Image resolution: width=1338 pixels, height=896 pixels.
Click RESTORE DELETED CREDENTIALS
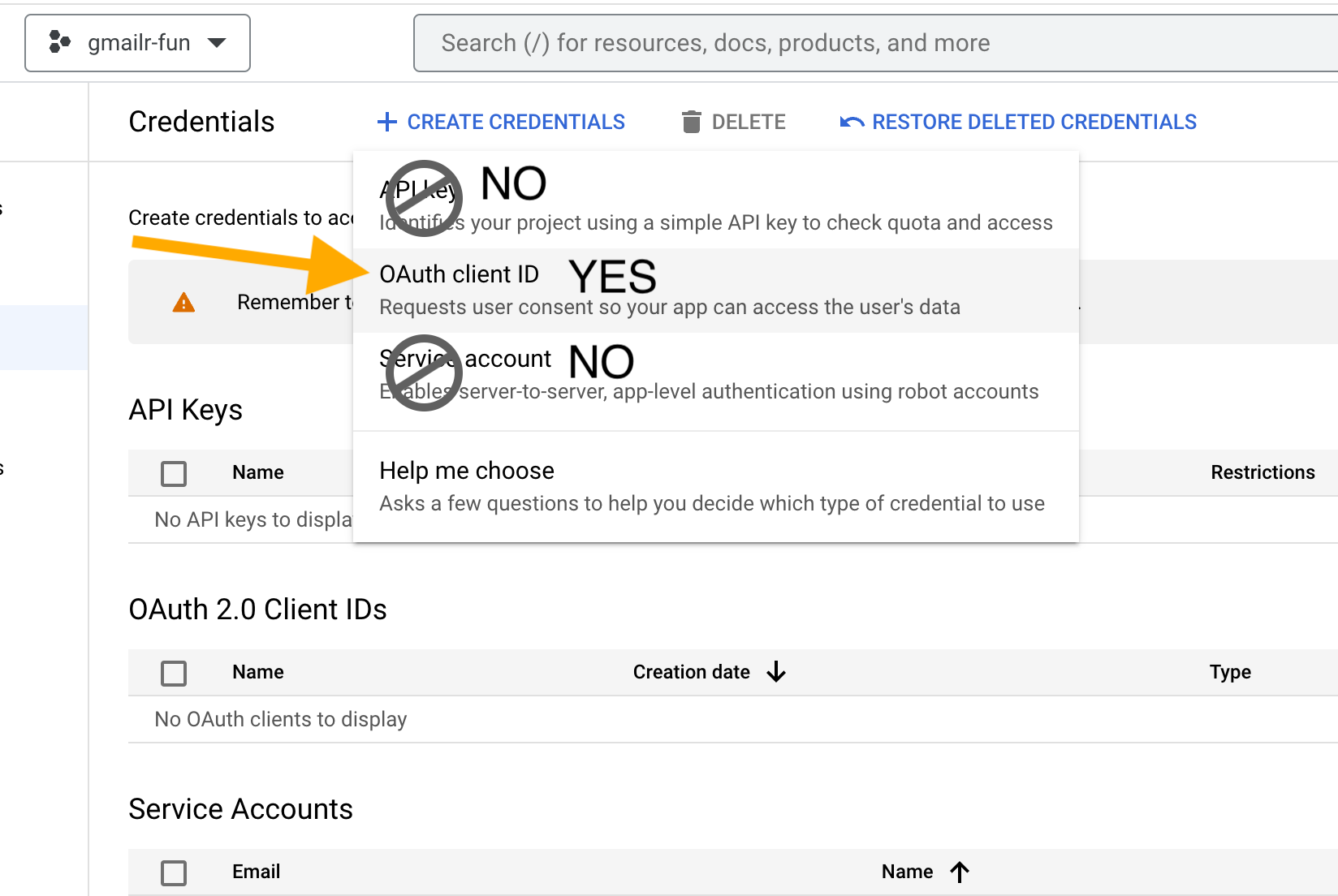coord(1034,121)
